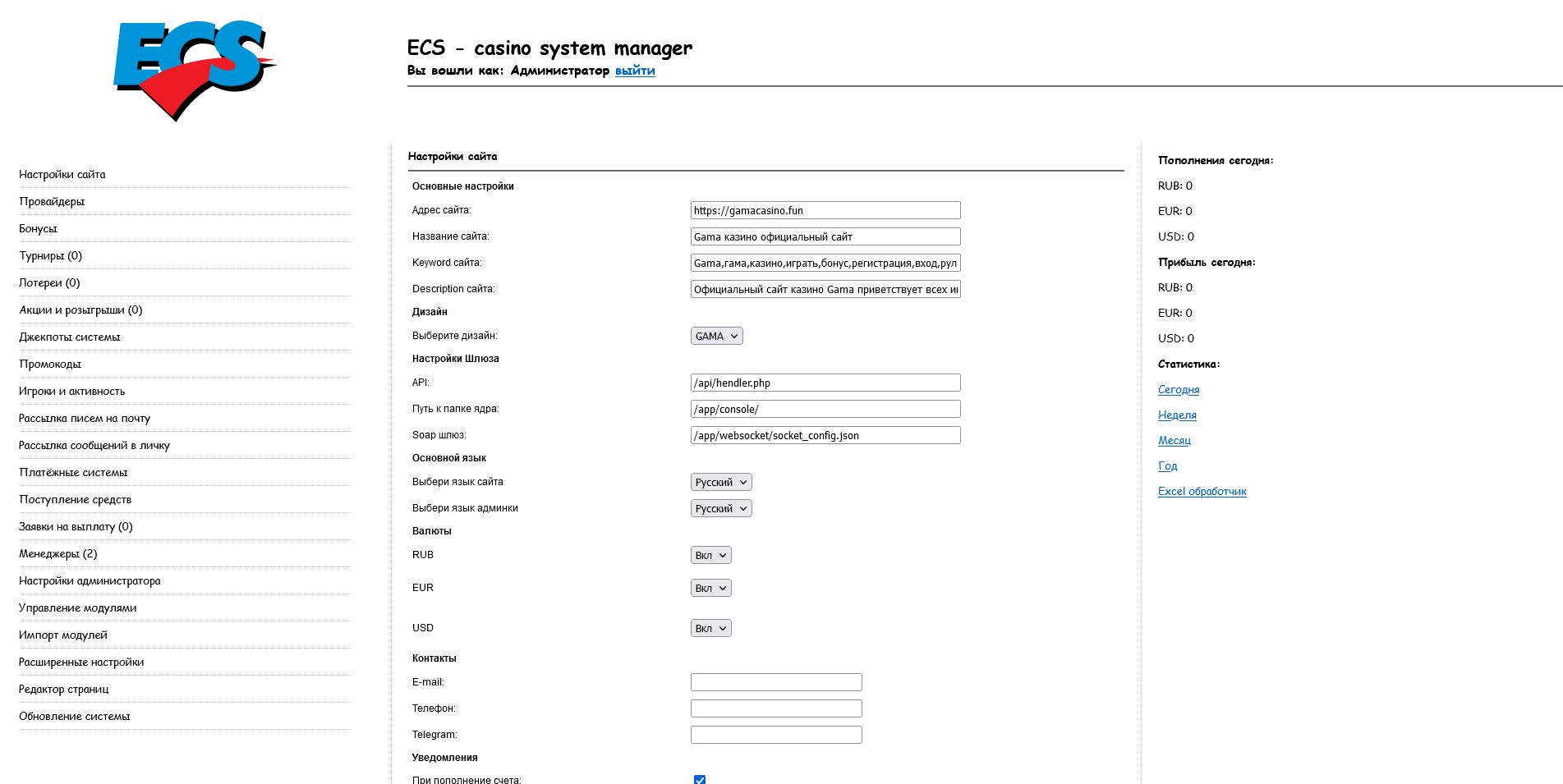View the Месяц statistics link
The image size is (1563, 784).
tap(1174, 440)
